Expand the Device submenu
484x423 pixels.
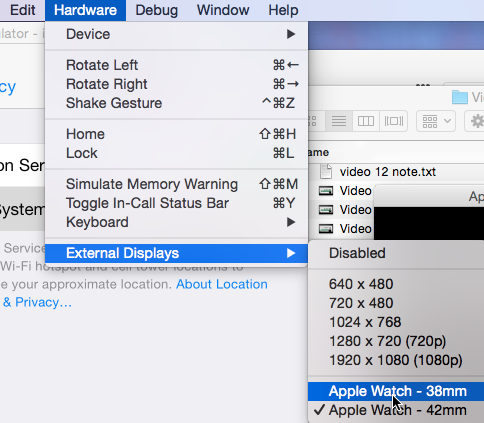click(176, 34)
